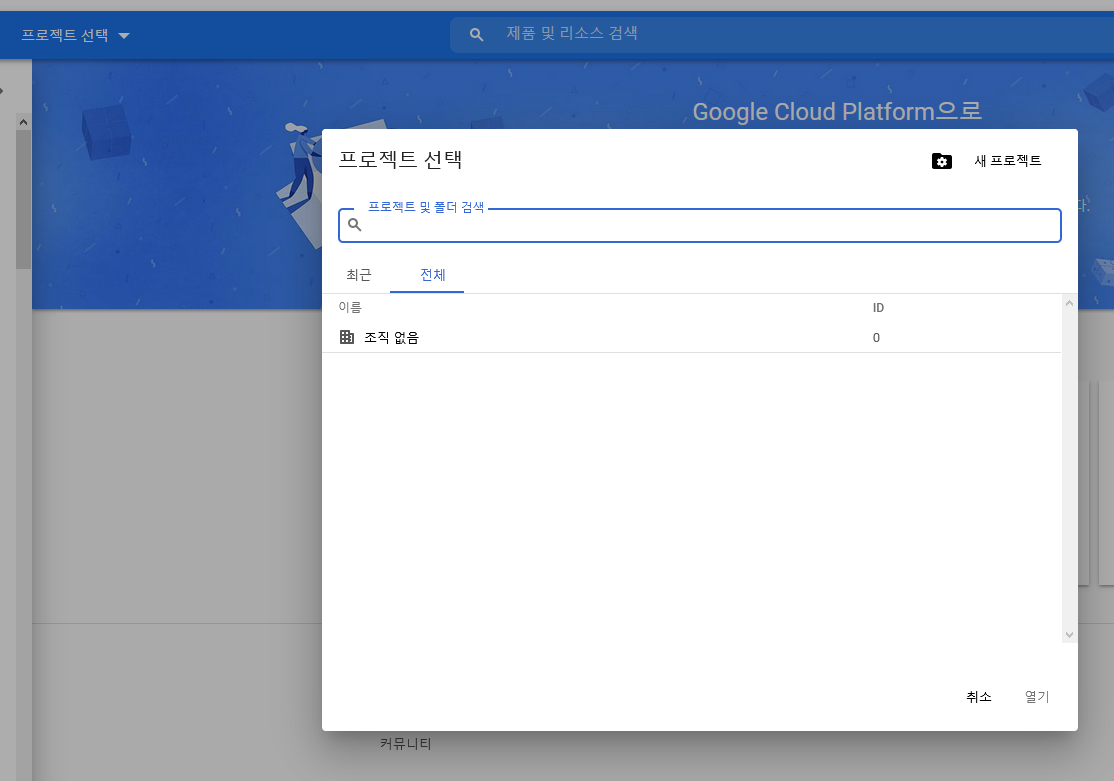Click the left sidebar scroll up arrow
Viewport: 1114px width, 781px height.
23,122
